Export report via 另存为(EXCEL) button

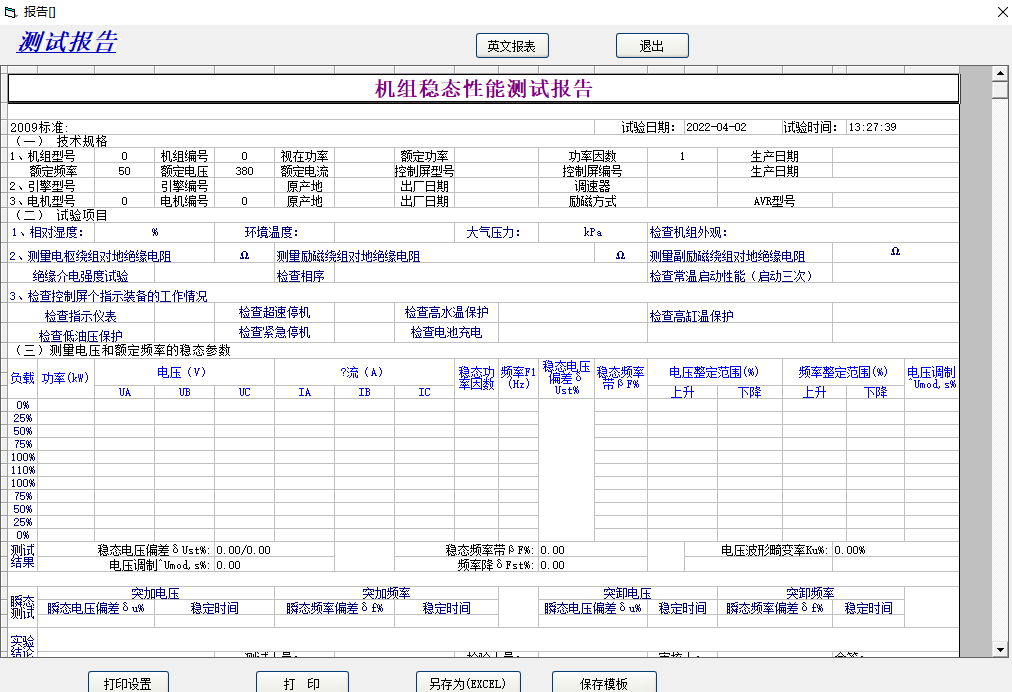468,683
